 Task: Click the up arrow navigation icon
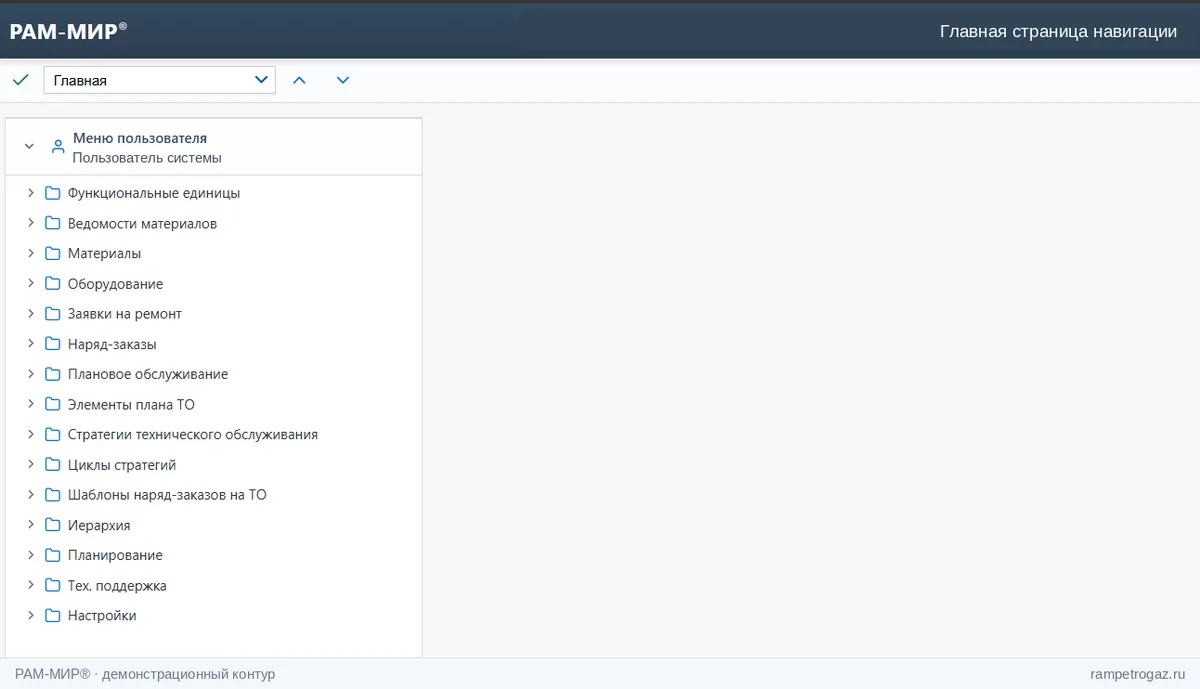click(299, 80)
